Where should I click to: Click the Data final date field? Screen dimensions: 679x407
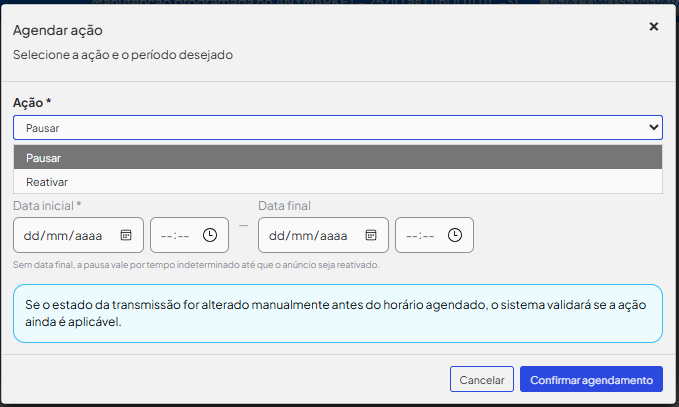323,235
